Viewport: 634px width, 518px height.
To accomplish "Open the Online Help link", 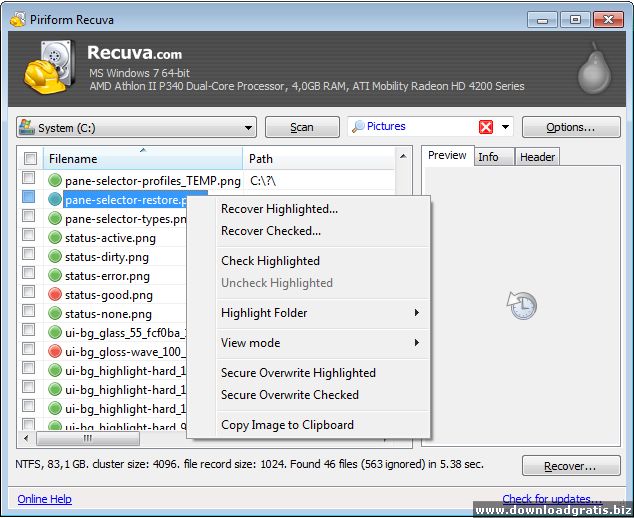I will point(45,499).
